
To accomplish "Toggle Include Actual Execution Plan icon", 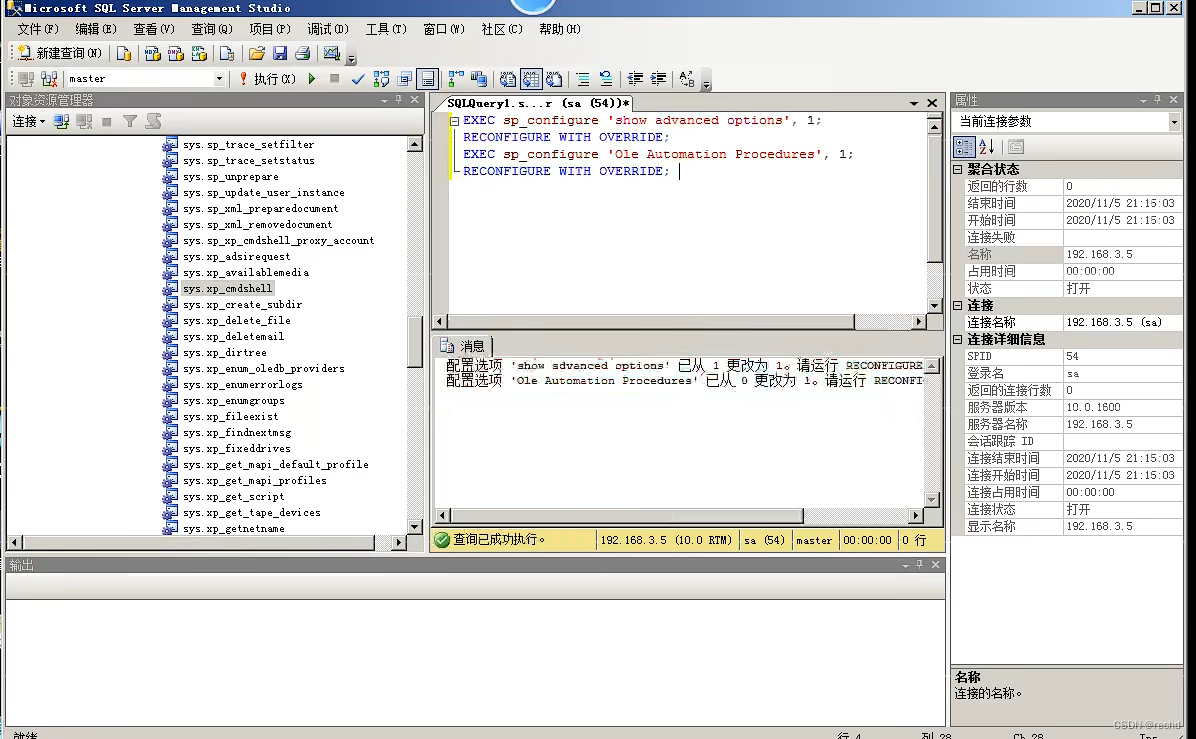I will 456,79.
